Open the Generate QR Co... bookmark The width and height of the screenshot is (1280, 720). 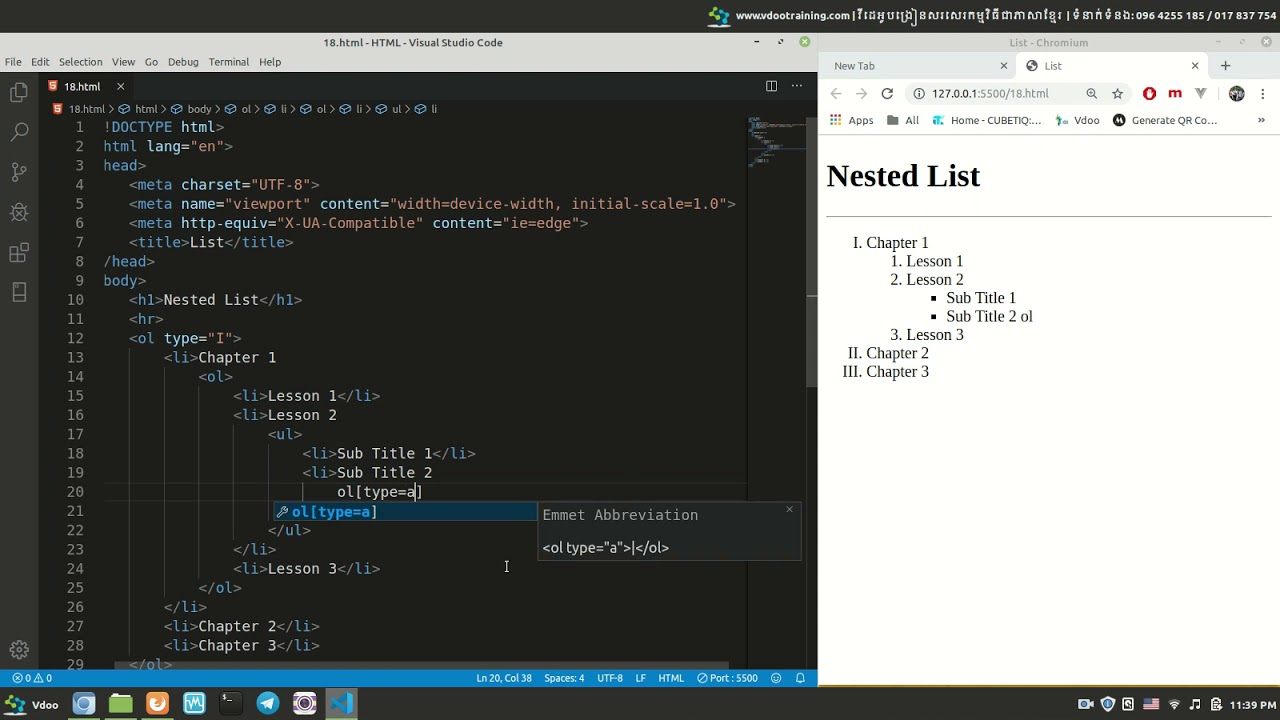click(x=1165, y=120)
